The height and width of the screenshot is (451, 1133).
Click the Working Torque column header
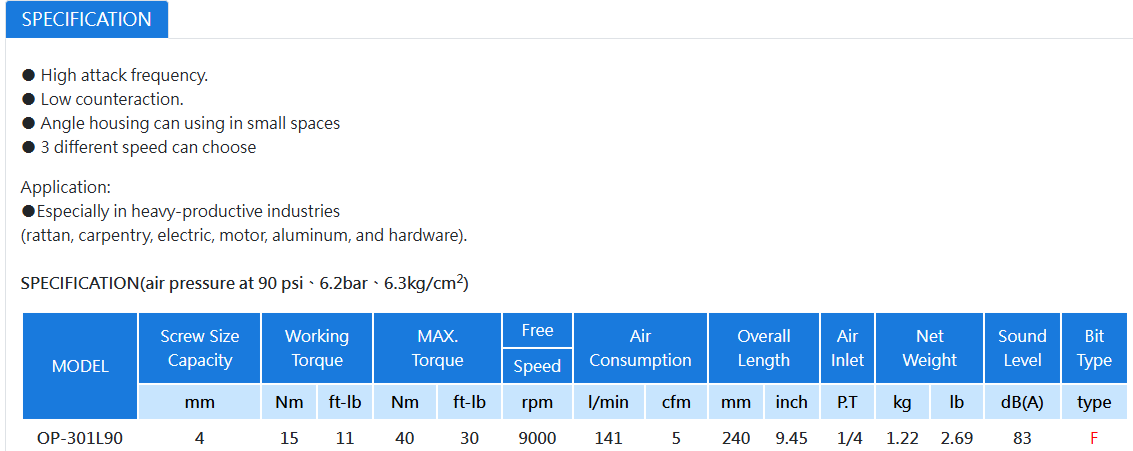point(316,348)
